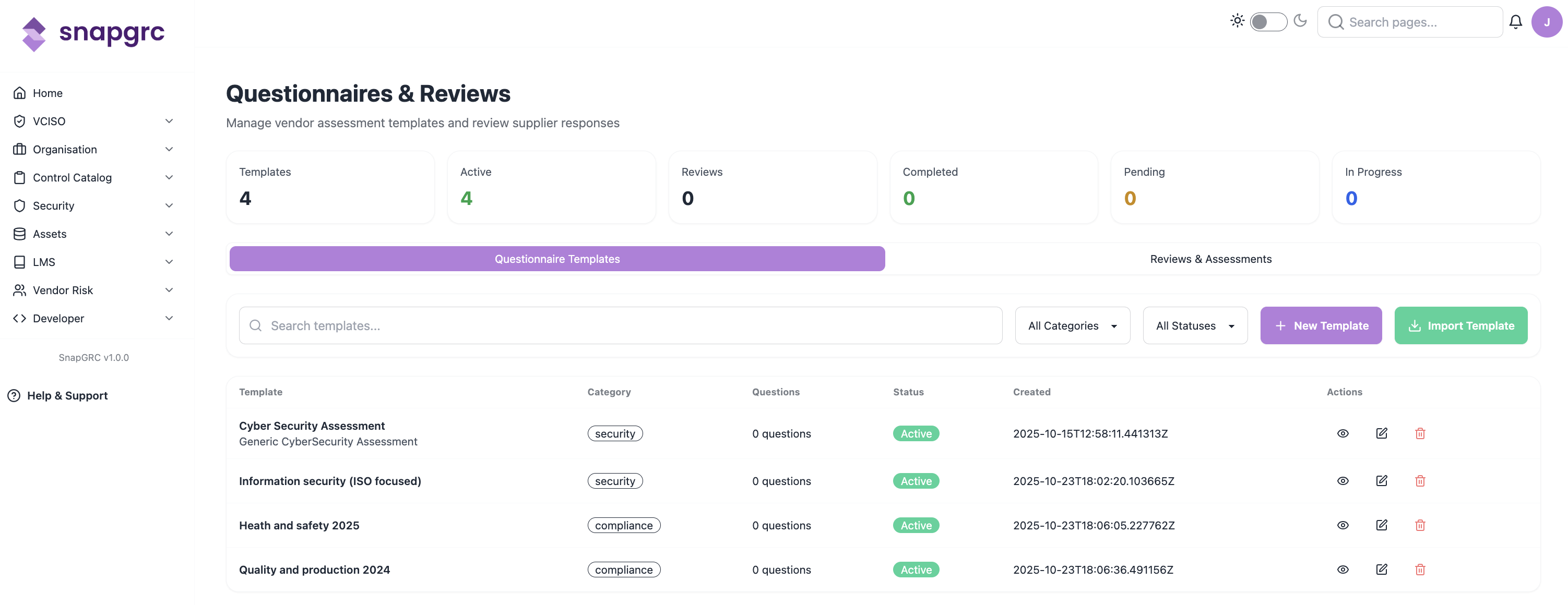Screen dimensions: 1568x605
Task: Import a template using the green button
Action: 1460,325
